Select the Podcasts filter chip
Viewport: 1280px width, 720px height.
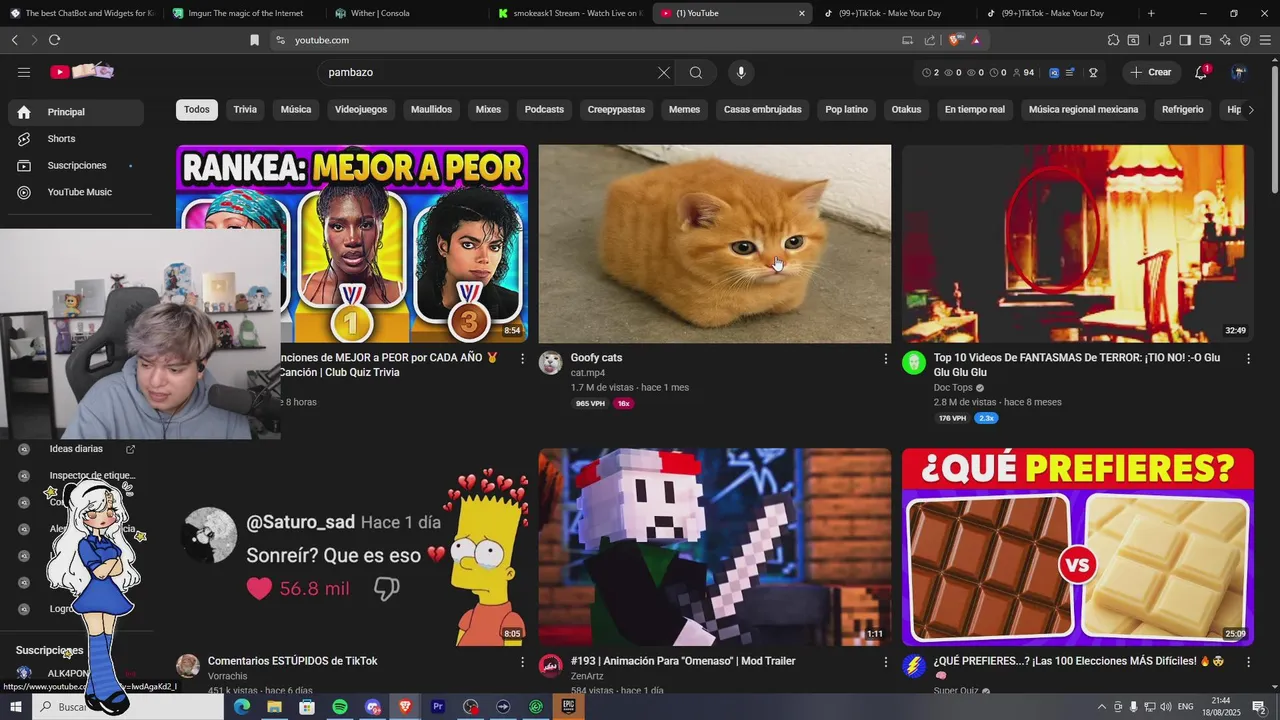(544, 109)
